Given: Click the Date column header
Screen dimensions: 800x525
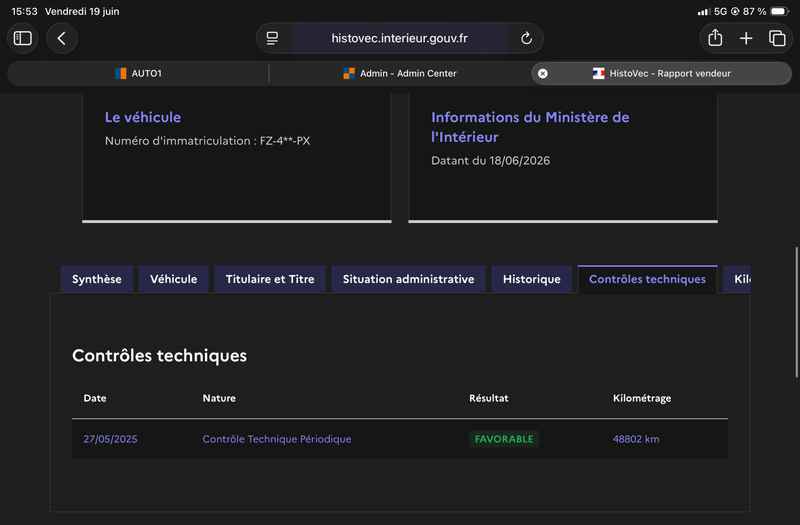Looking at the screenshot, I should (95, 398).
